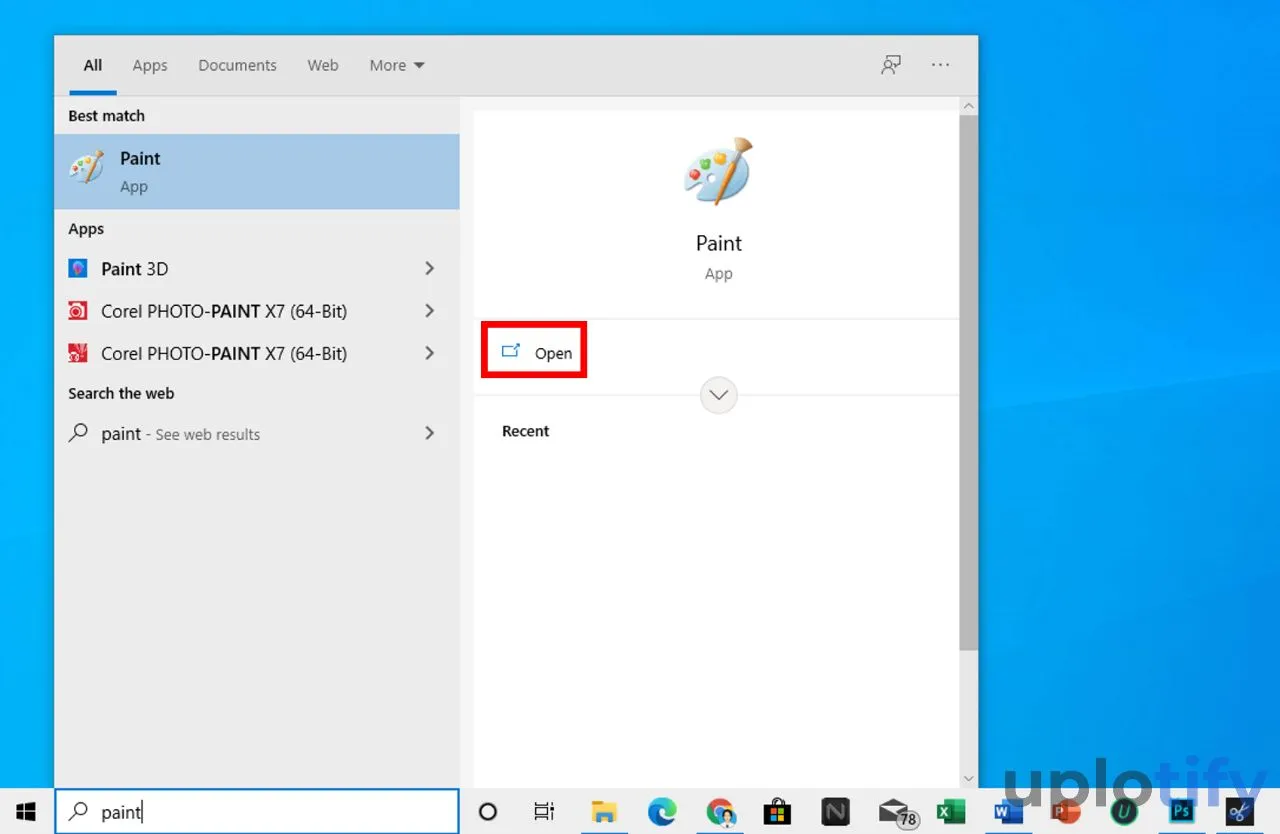The width and height of the screenshot is (1280, 834).
Task: Open Task View from the taskbar
Action: [x=544, y=812]
